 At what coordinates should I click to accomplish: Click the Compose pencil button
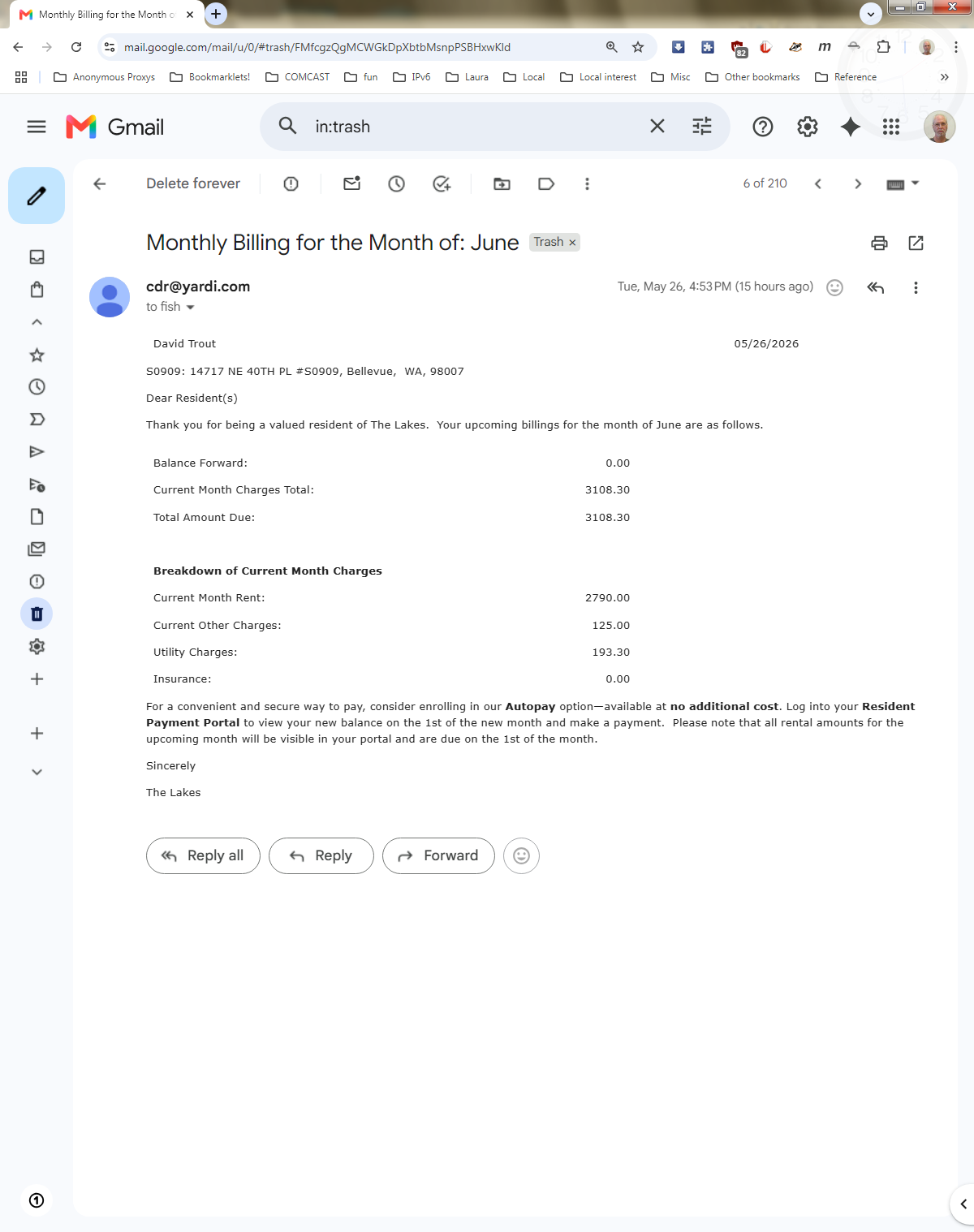pos(37,196)
